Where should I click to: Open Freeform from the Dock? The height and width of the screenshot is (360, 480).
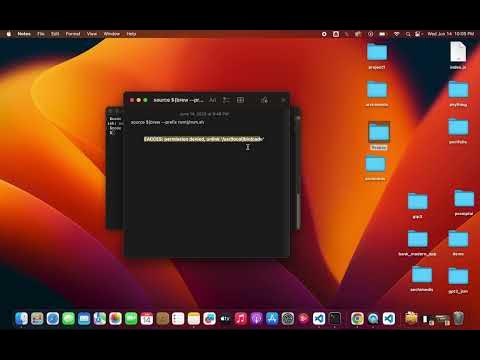pyautogui.click(x=209, y=319)
